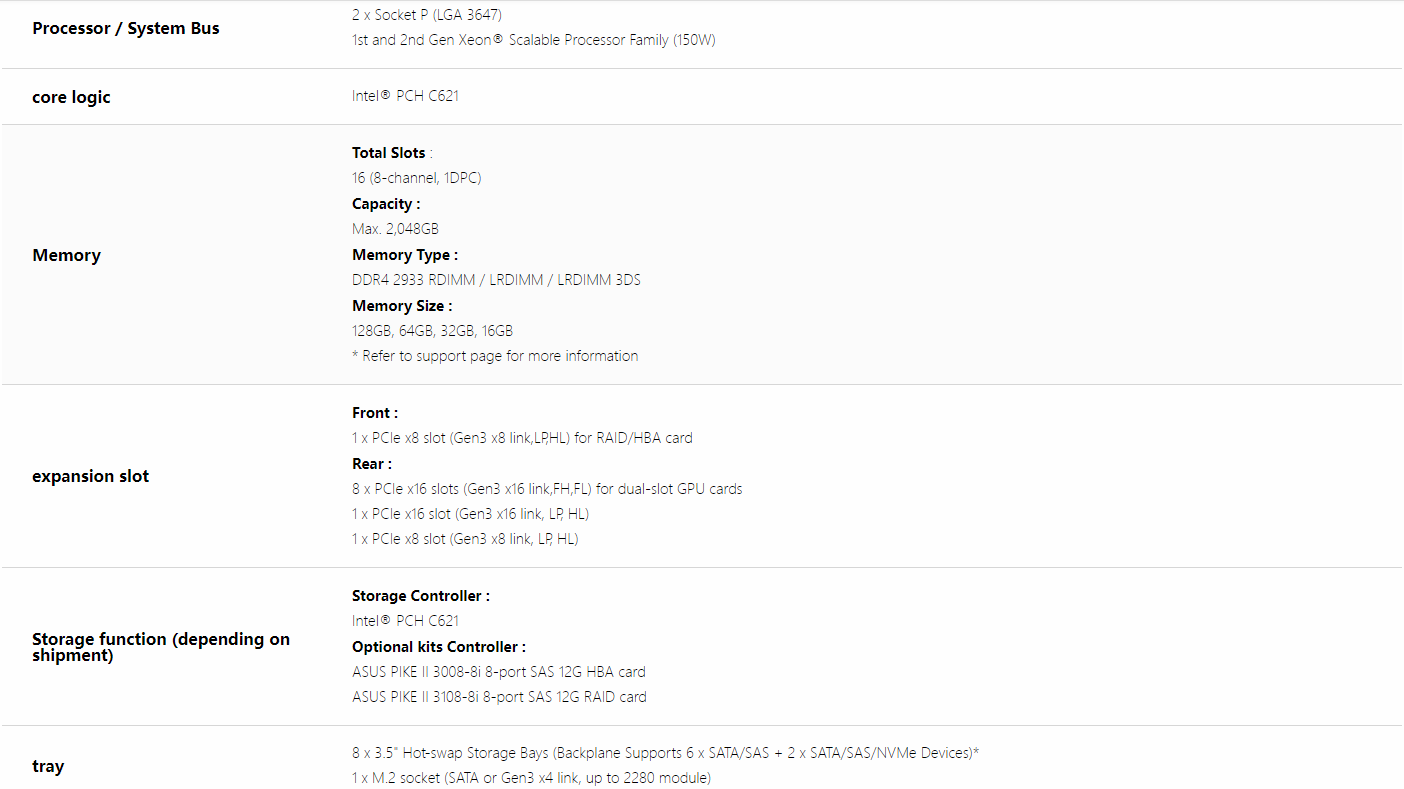Click the Rear heading in expansion slot
The width and height of the screenshot is (1404, 789).
pos(371,464)
